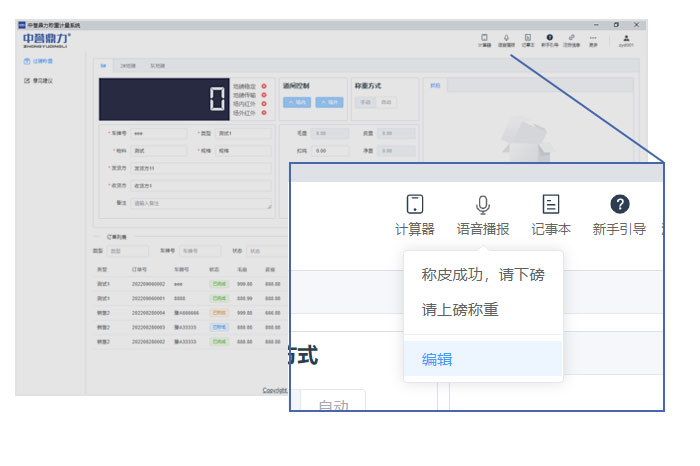Click the 车牌号 search field in the order list
The width and height of the screenshot is (700, 466).
click(x=199, y=251)
